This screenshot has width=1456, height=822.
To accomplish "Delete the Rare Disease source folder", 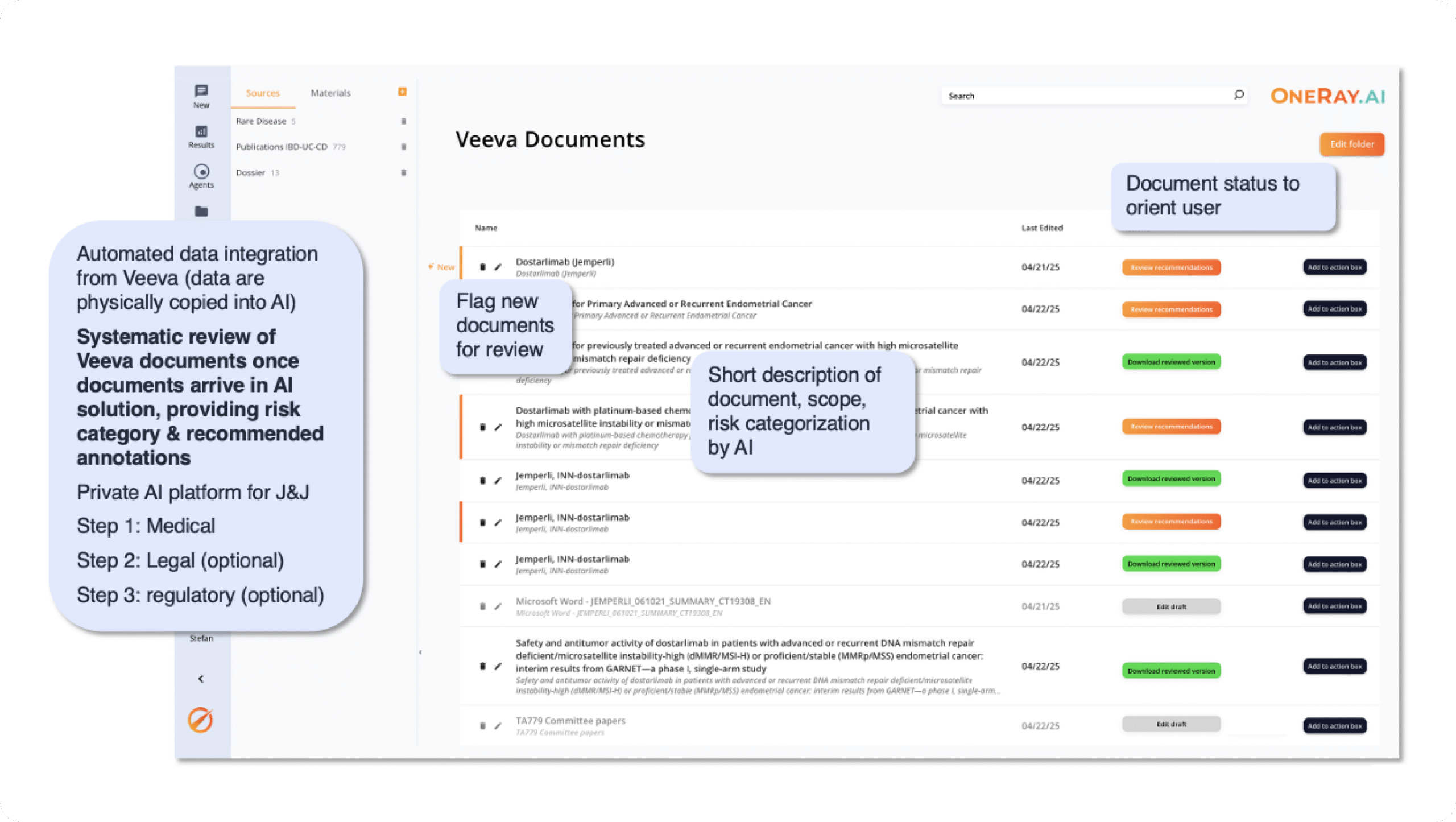I will (403, 121).
